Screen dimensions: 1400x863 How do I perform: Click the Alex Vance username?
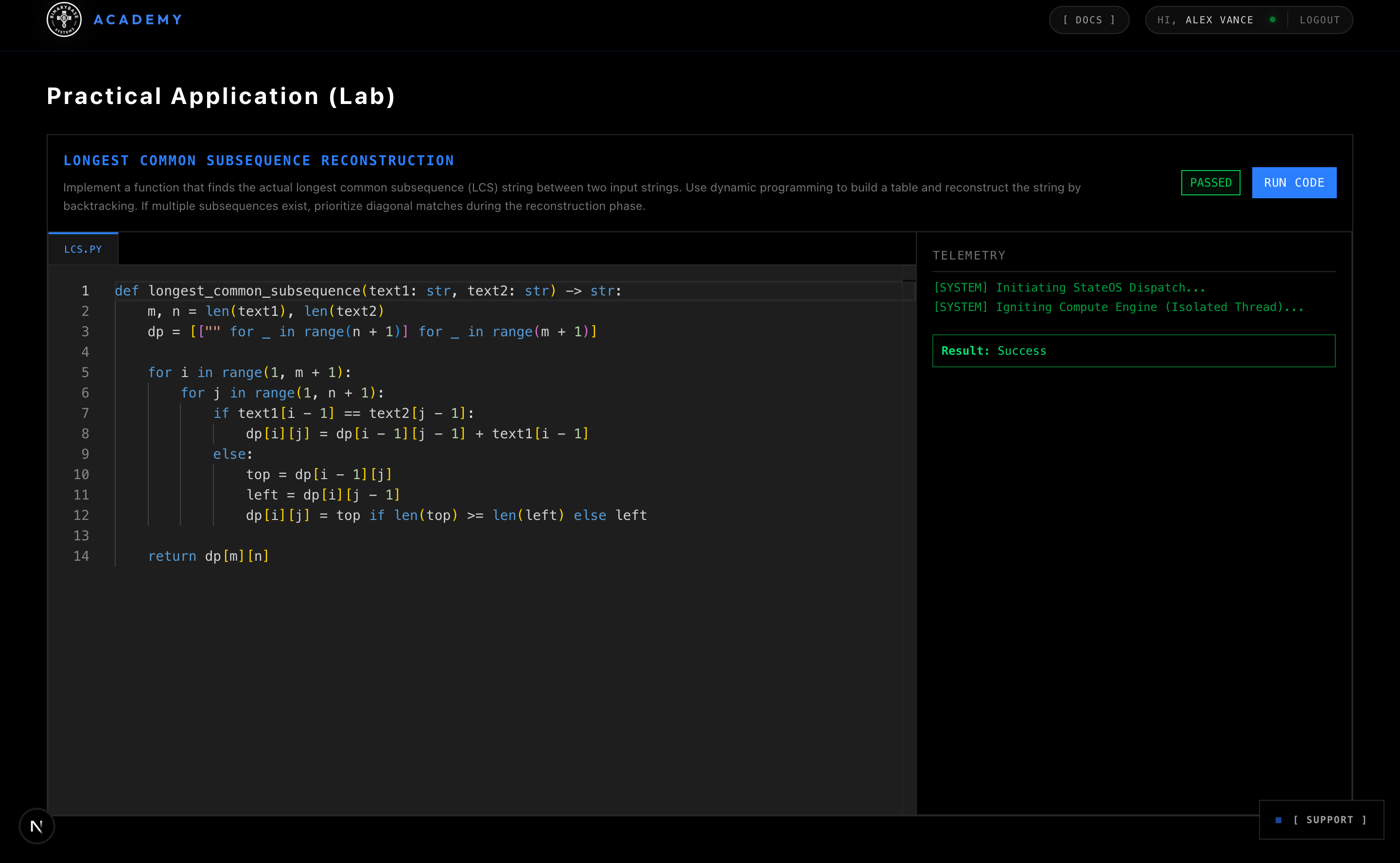click(x=1219, y=20)
